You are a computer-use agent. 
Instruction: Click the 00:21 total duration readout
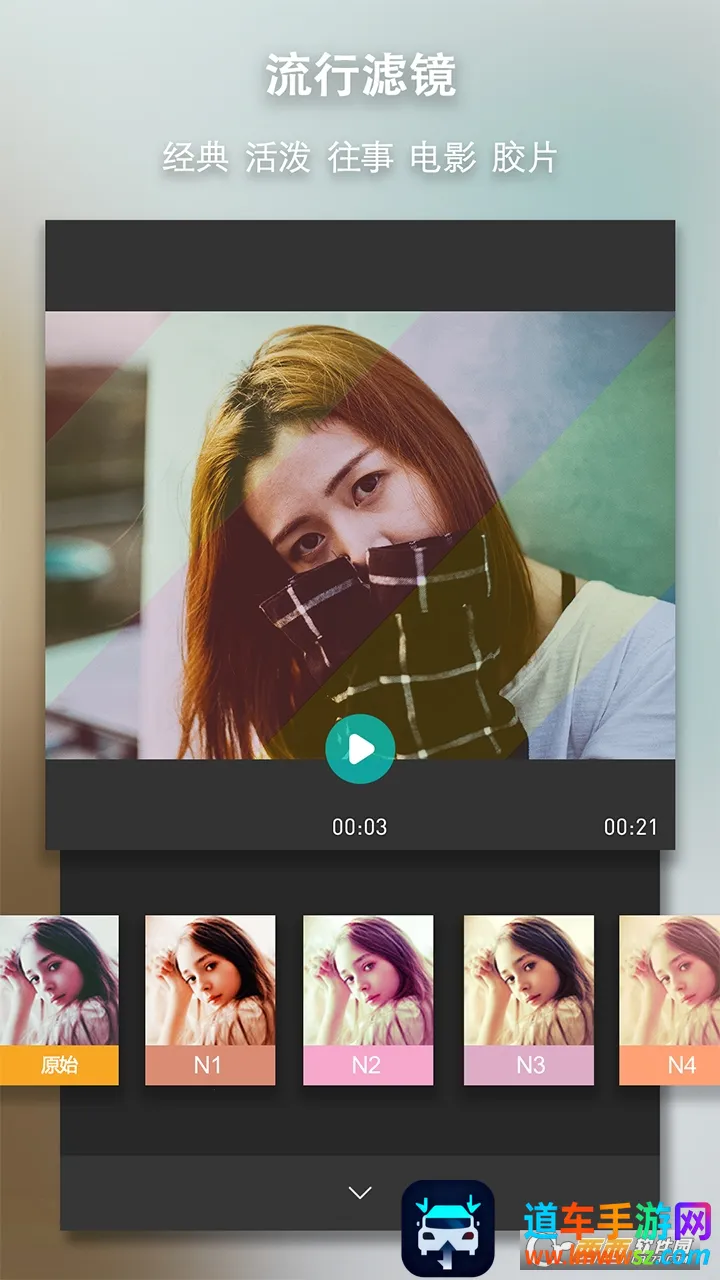631,827
